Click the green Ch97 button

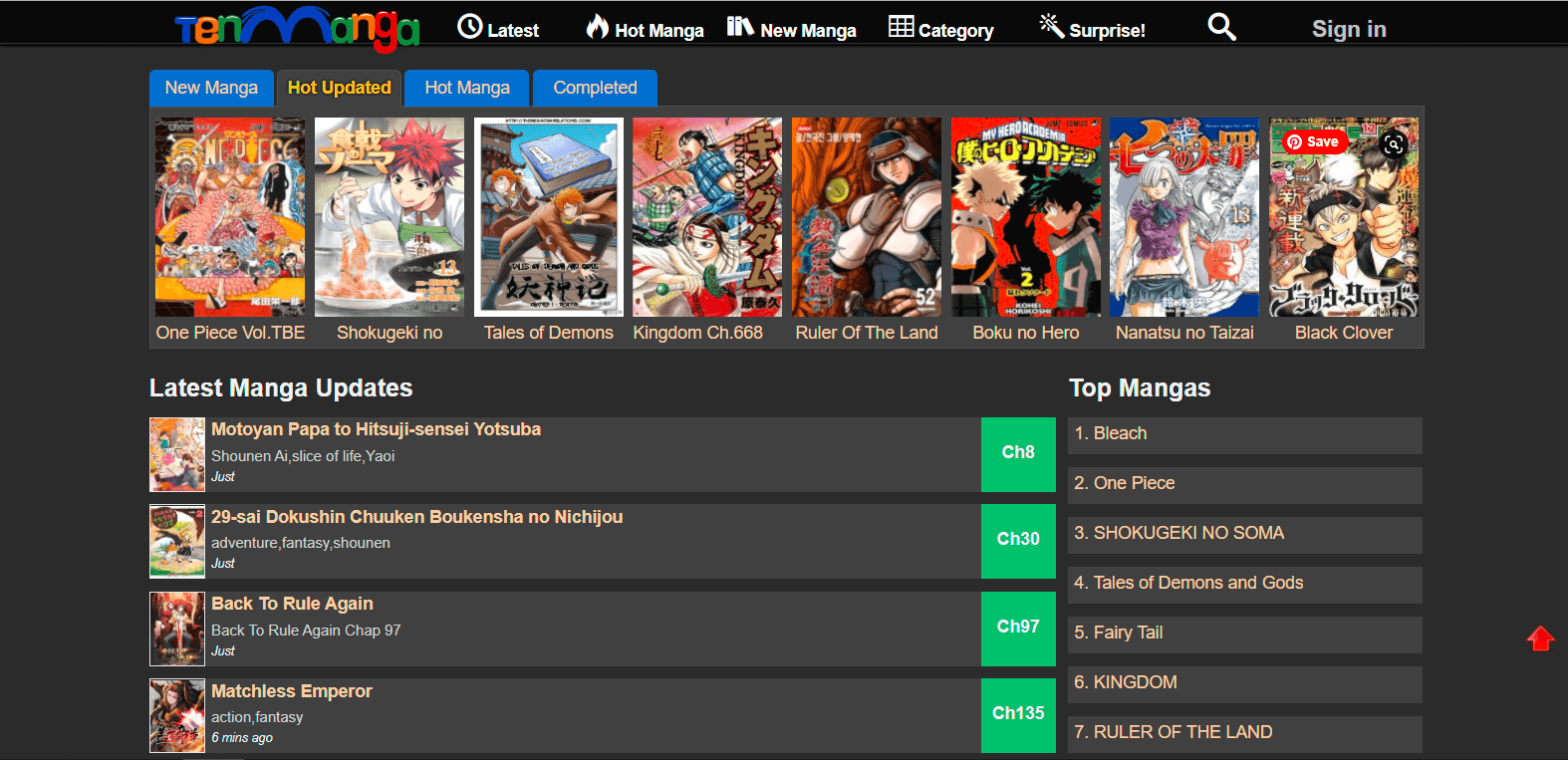1018,629
